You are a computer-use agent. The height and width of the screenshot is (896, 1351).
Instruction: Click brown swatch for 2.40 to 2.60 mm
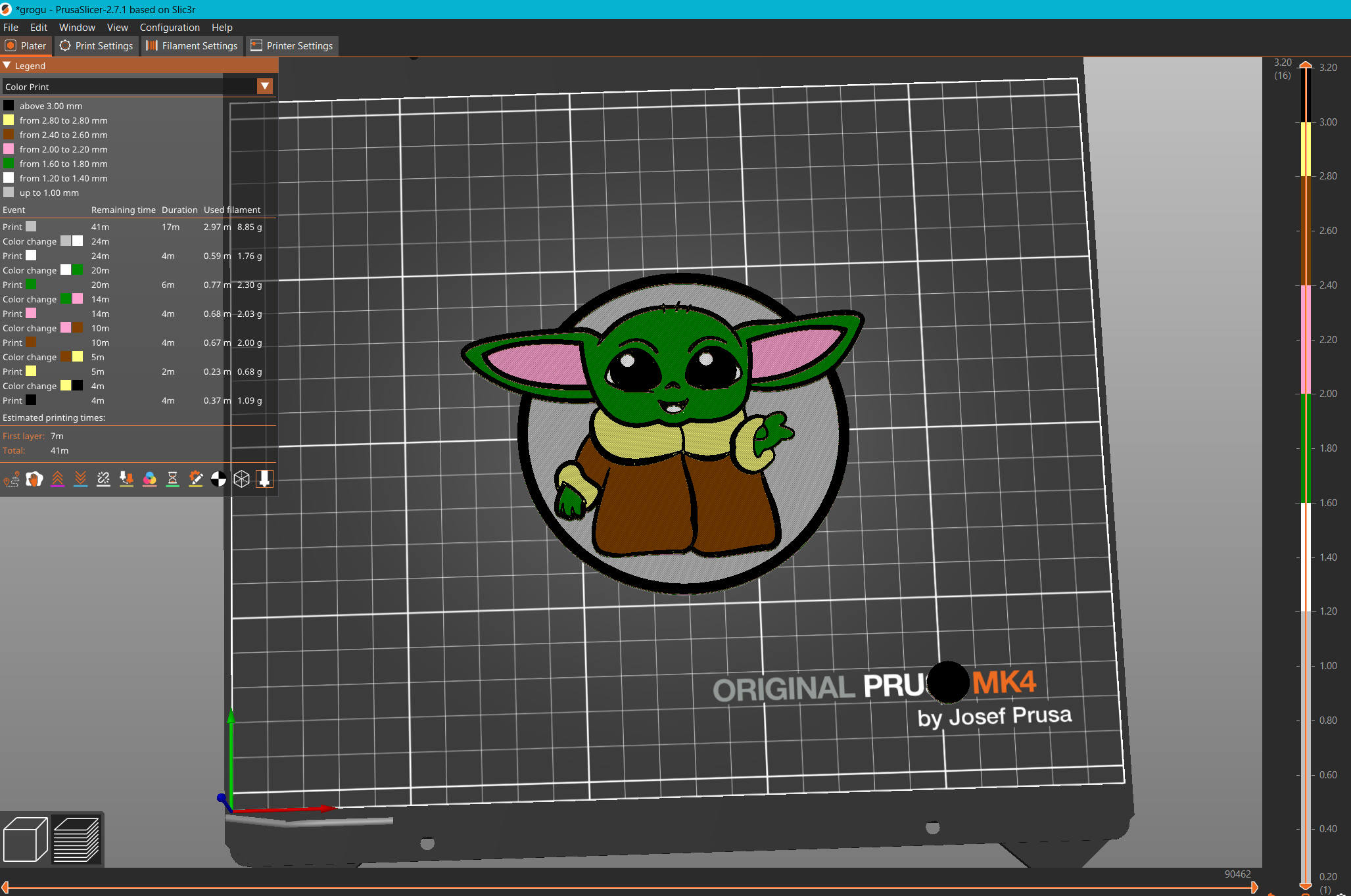point(9,134)
